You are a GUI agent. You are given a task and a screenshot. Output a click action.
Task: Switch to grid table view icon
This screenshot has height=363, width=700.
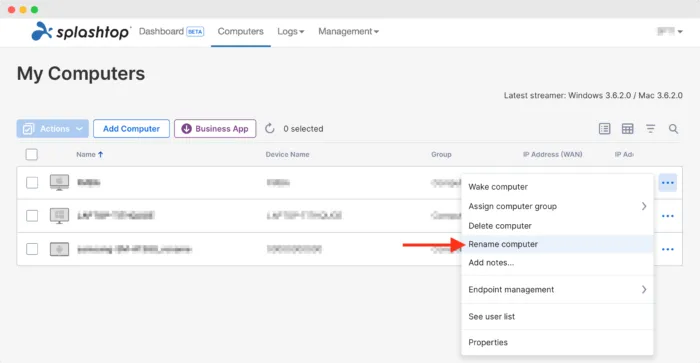(627, 129)
